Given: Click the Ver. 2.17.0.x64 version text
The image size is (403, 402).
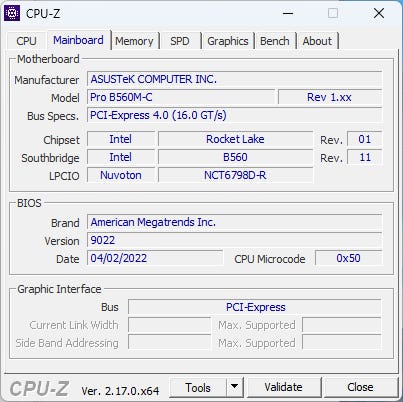Looking at the screenshot, I should (120, 391).
